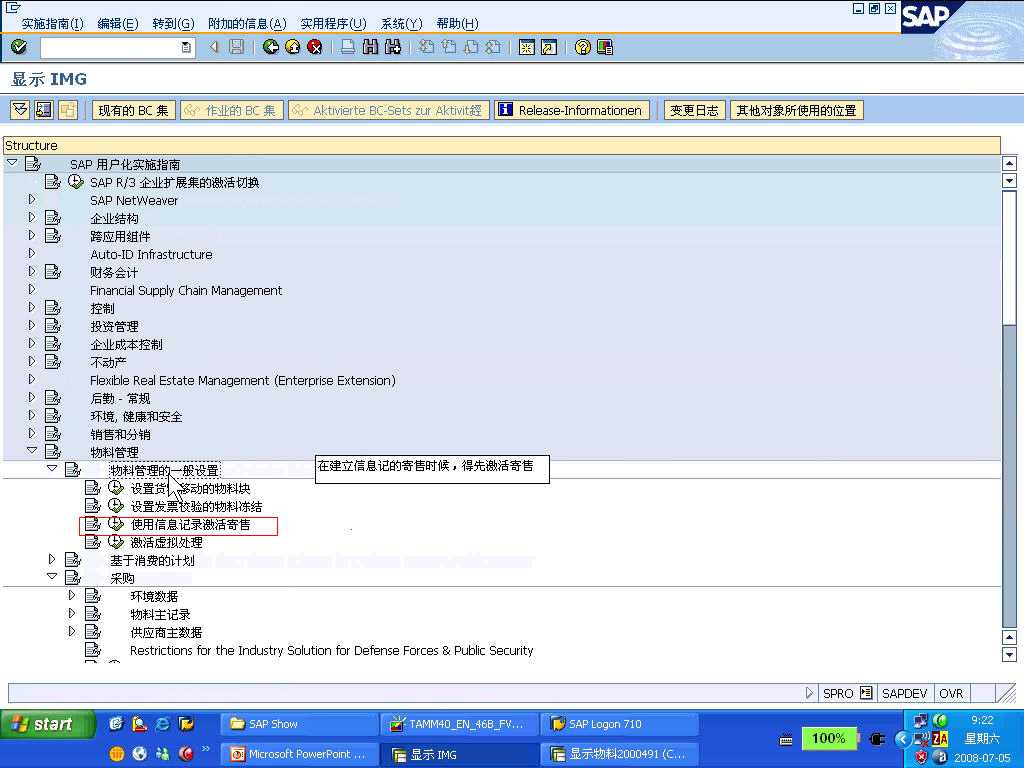This screenshot has width=1024, height=768.
Task: Expand the SAP NetWeaver node
Action: point(31,199)
